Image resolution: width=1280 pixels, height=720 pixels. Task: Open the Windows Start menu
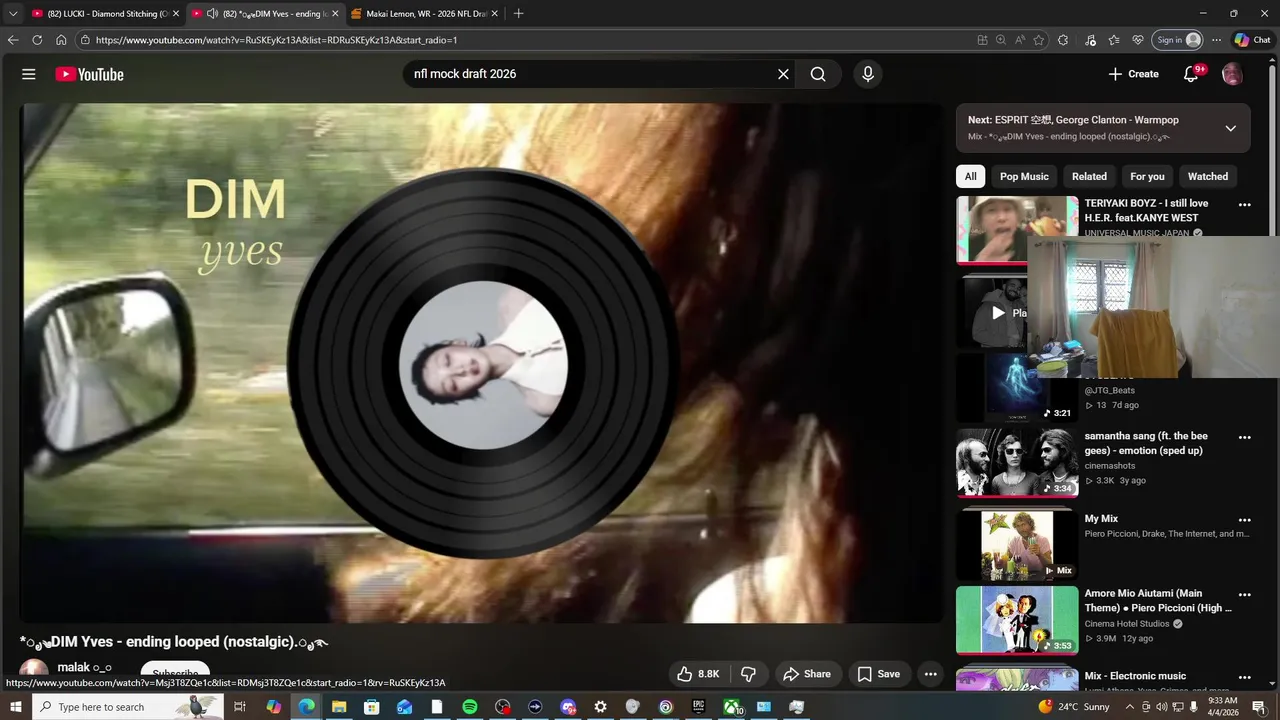coord(15,707)
